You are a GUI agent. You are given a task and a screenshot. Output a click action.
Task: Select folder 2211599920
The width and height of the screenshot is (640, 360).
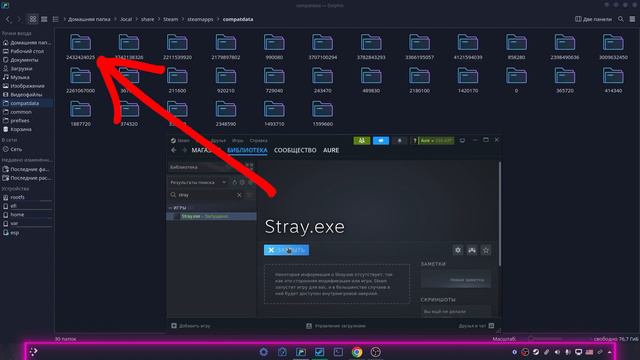pos(177,47)
